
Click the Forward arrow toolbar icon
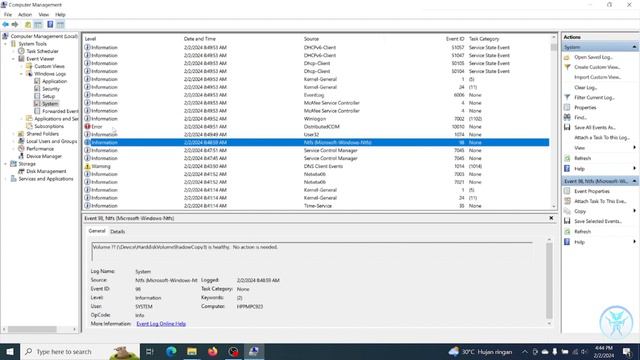(15, 25)
